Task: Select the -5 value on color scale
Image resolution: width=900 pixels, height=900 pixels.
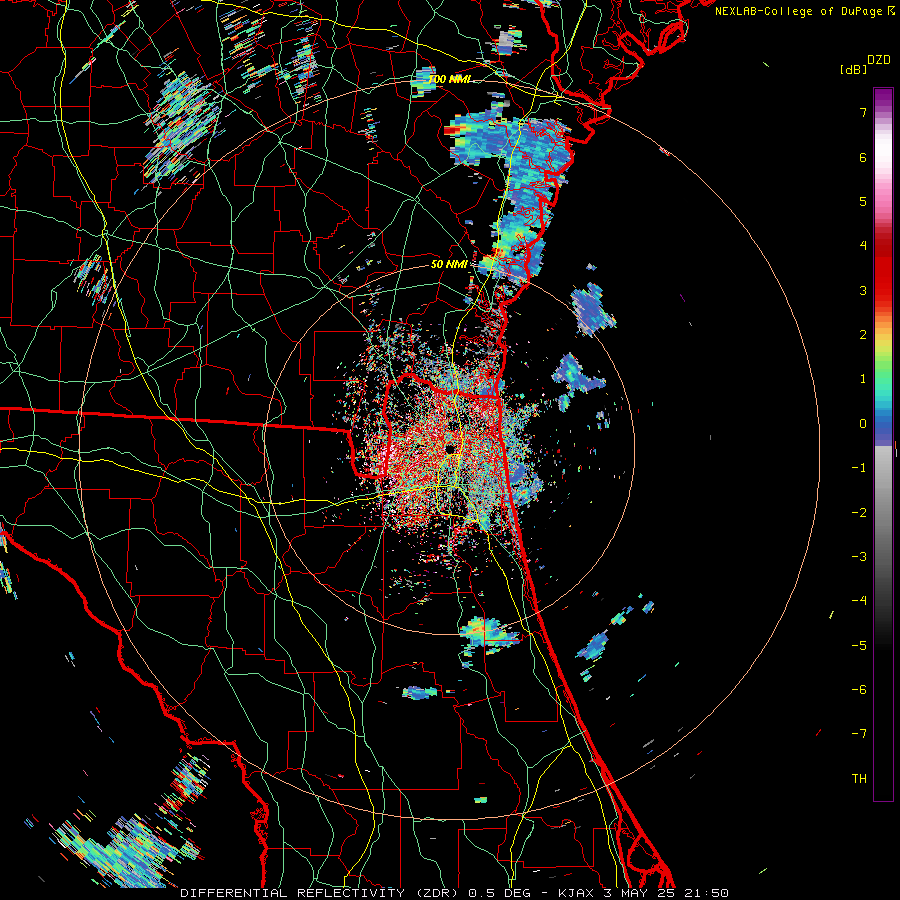Action: point(859,646)
